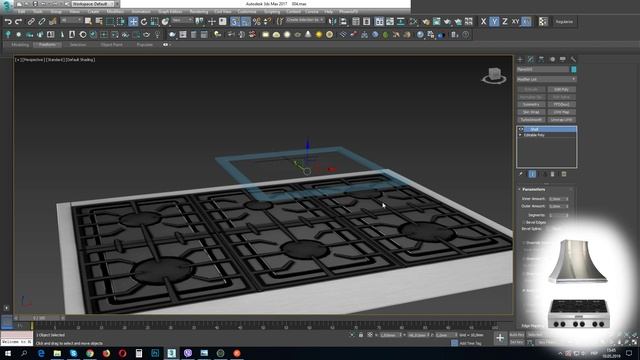Open the Edit menu

coord(21,12)
